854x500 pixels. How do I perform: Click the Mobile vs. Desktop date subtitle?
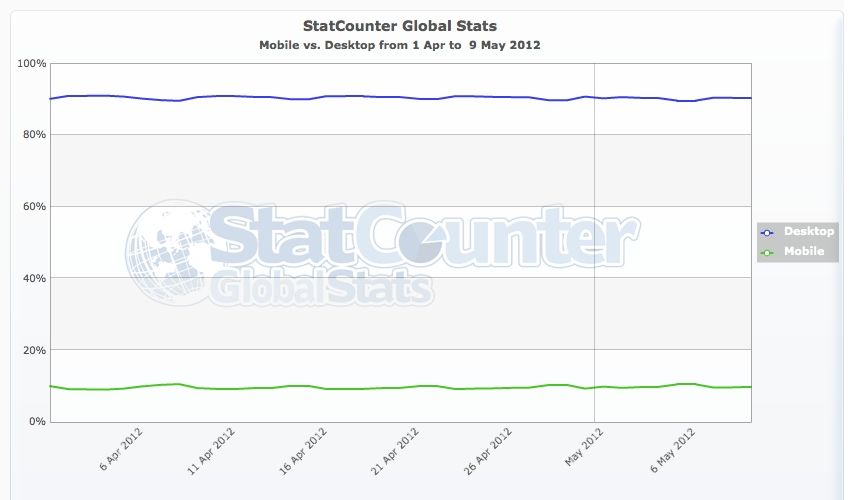(x=399, y=45)
